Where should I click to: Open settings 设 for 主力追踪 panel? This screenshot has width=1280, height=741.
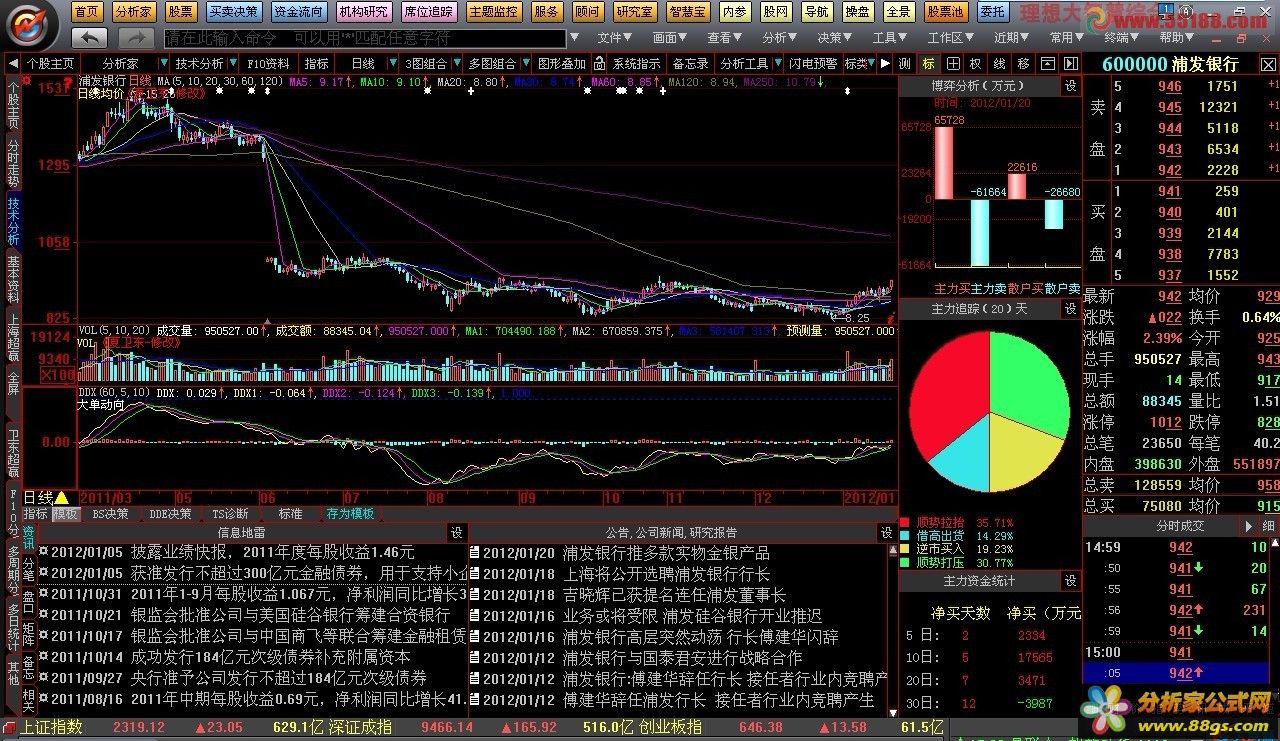[x=1070, y=309]
